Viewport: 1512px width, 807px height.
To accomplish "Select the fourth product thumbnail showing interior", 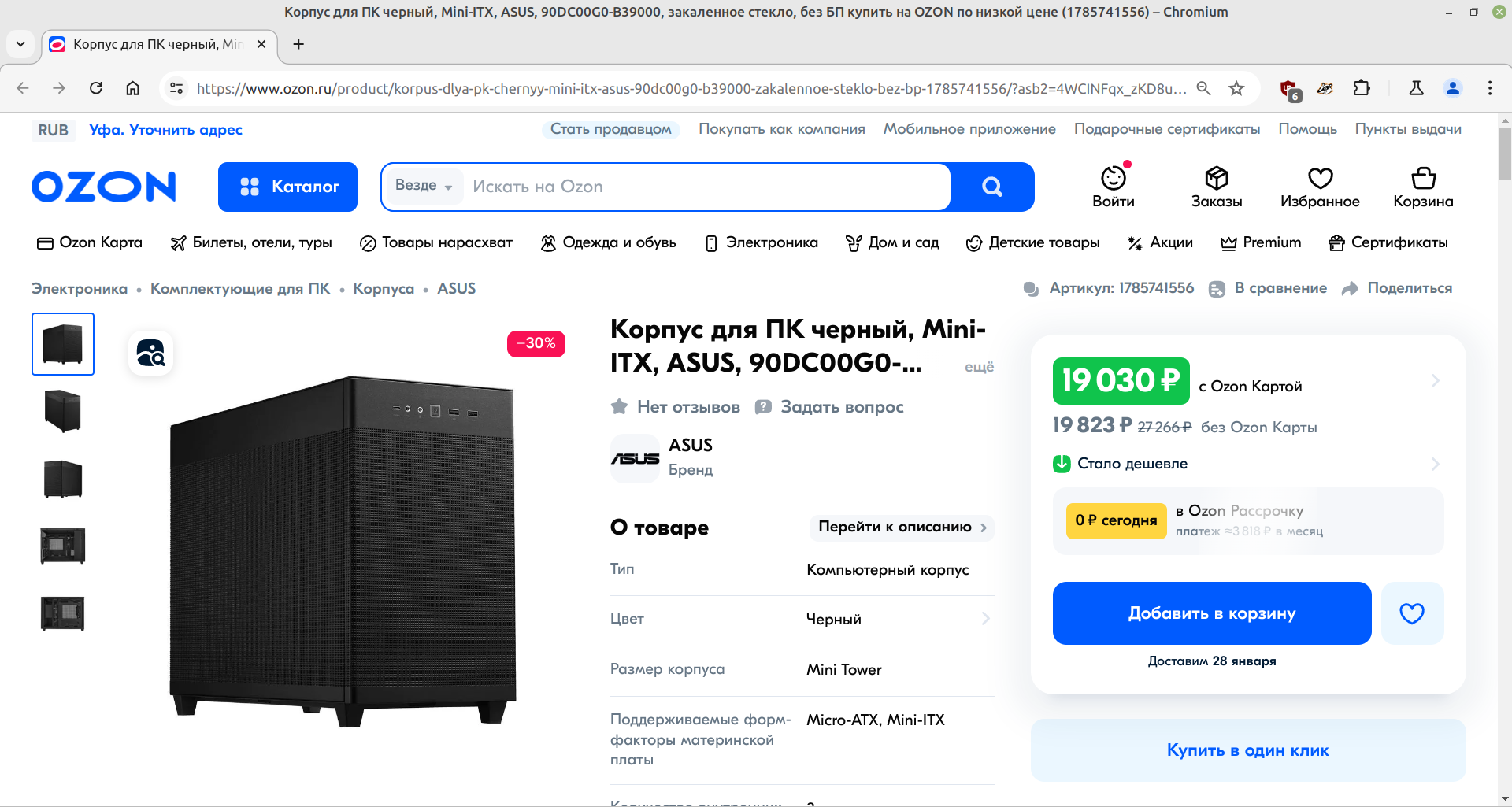I will (x=63, y=546).
